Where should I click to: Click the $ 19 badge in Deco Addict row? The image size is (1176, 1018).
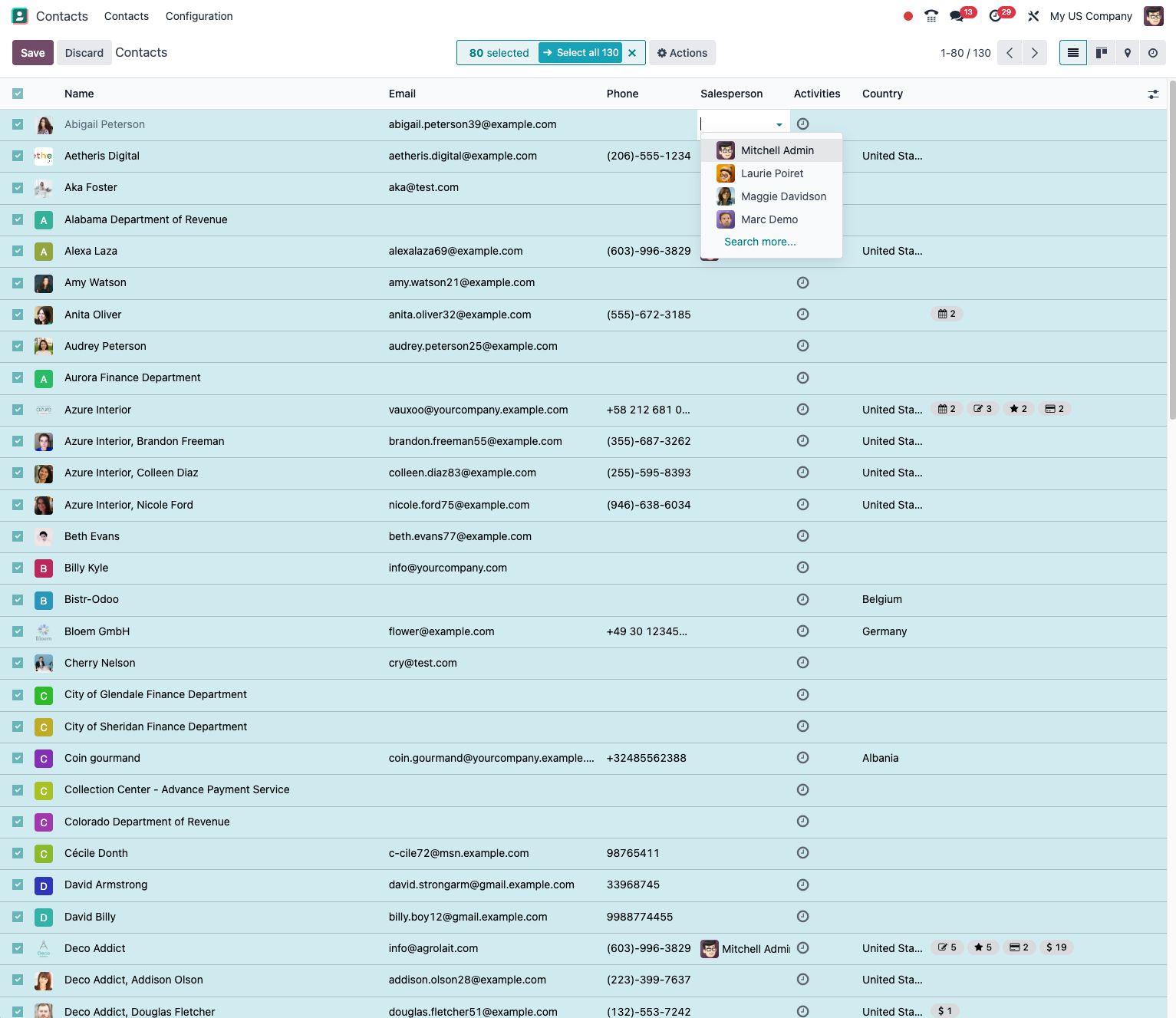coord(1056,947)
